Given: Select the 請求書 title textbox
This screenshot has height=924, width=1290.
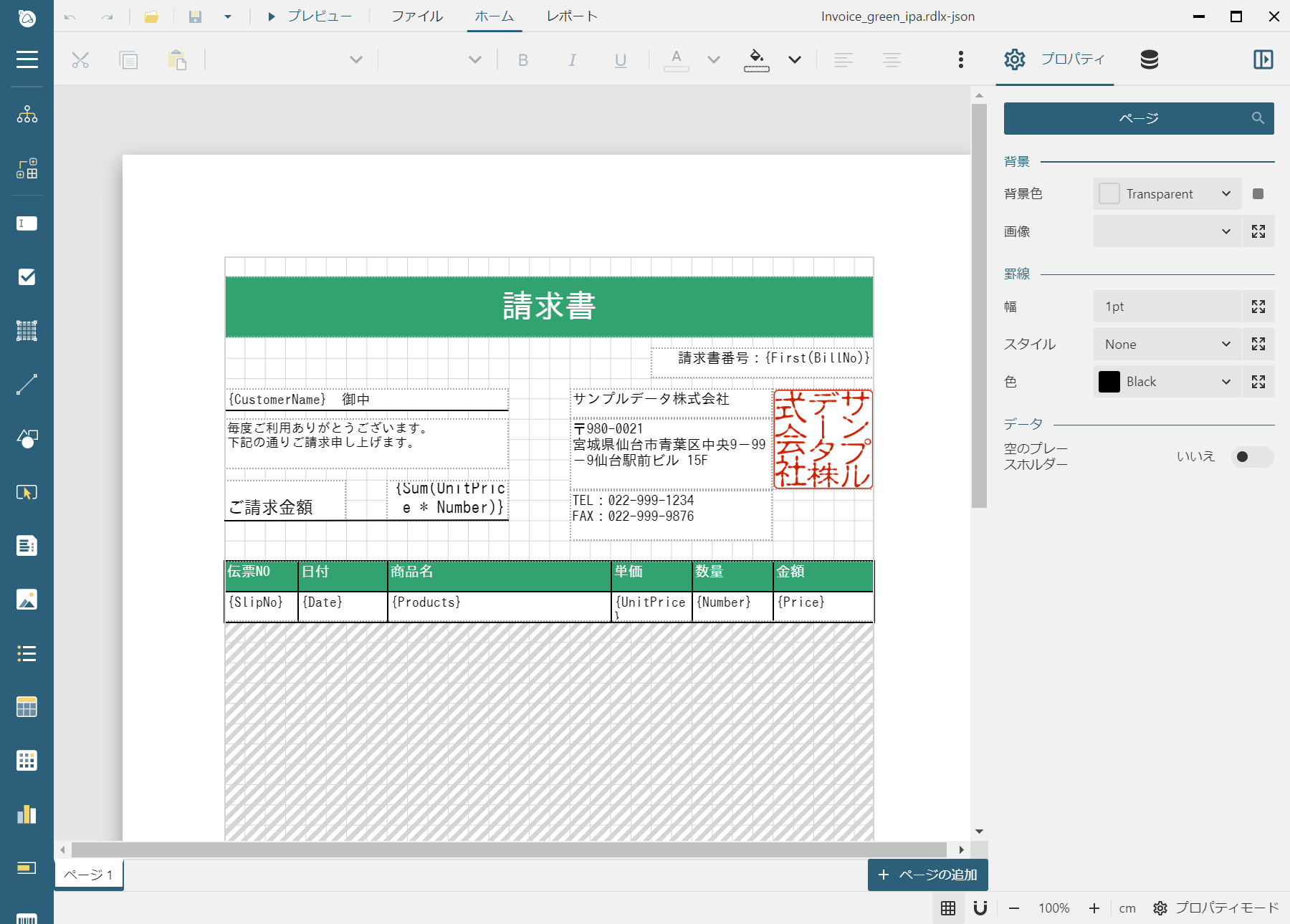Looking at the screenshot, I should pos(549,307).
